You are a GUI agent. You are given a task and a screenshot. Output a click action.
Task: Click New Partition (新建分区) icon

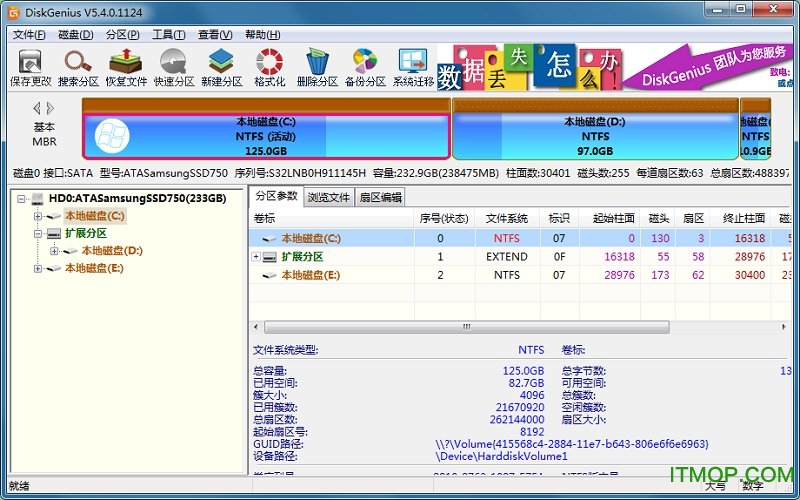pyautogui.click(x=221, y=67)
